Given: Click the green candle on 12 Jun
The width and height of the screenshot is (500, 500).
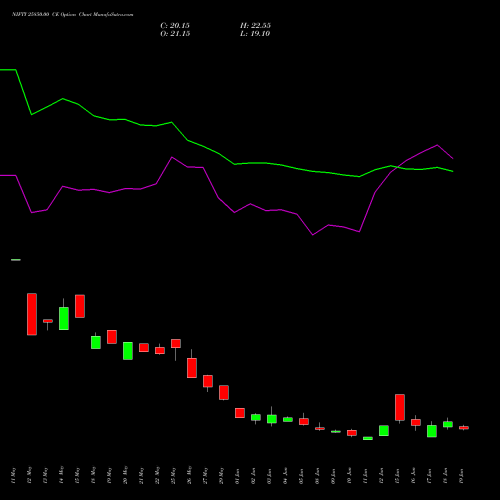Looking at the screenshot, I should click(x=384, y=430).
